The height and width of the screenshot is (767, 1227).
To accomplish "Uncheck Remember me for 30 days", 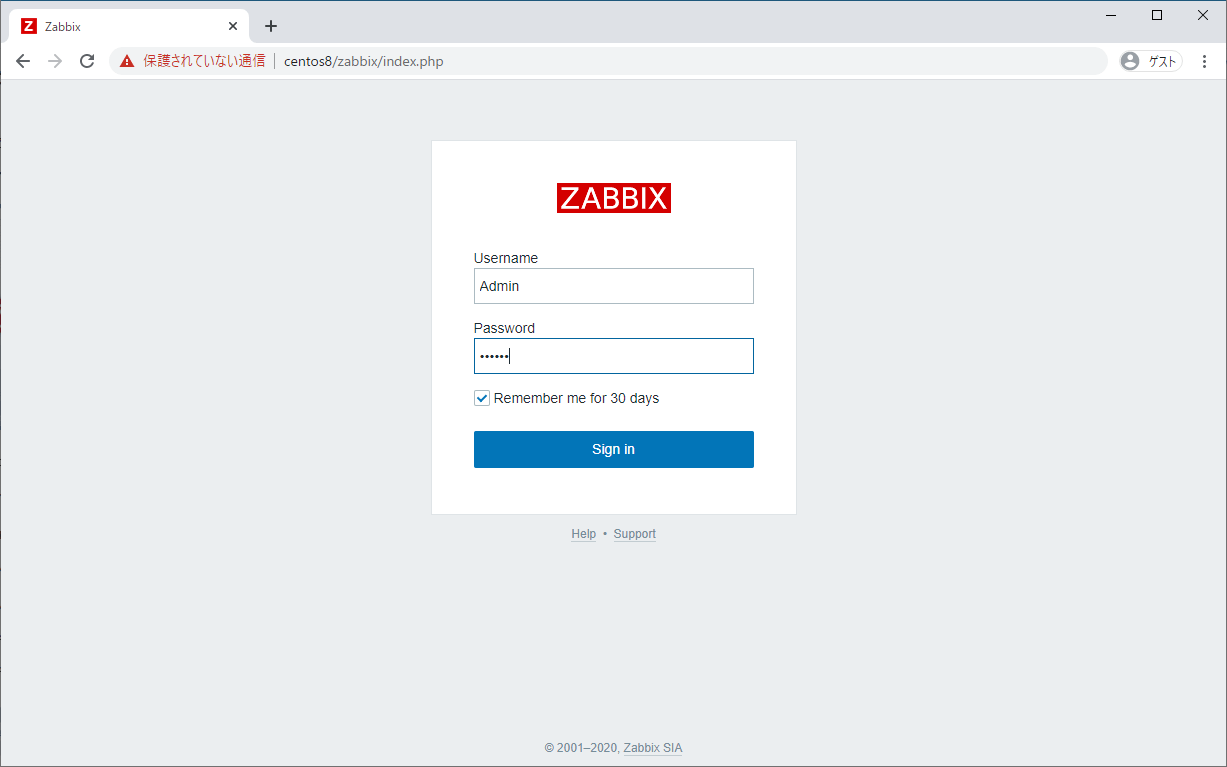I will pos(482,398).
